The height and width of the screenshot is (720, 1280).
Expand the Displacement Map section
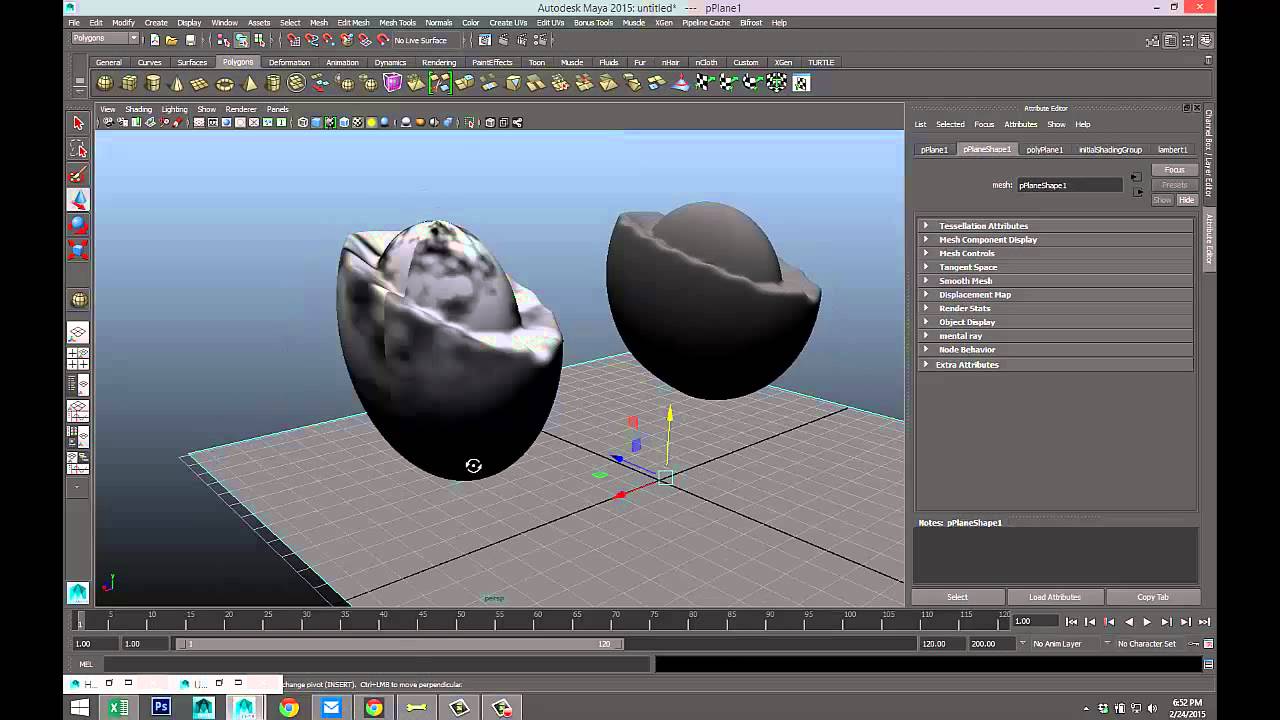1055,295
